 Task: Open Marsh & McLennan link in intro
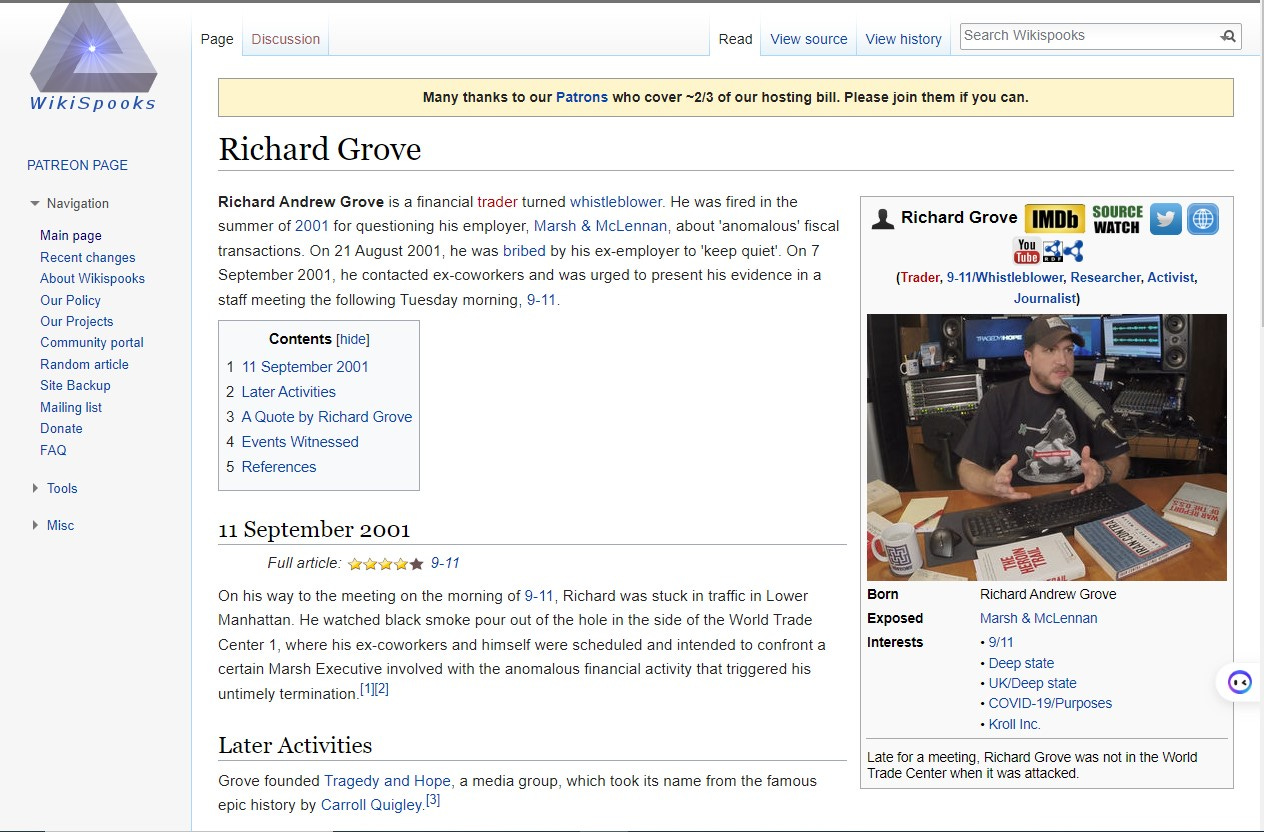click(600, 226)
